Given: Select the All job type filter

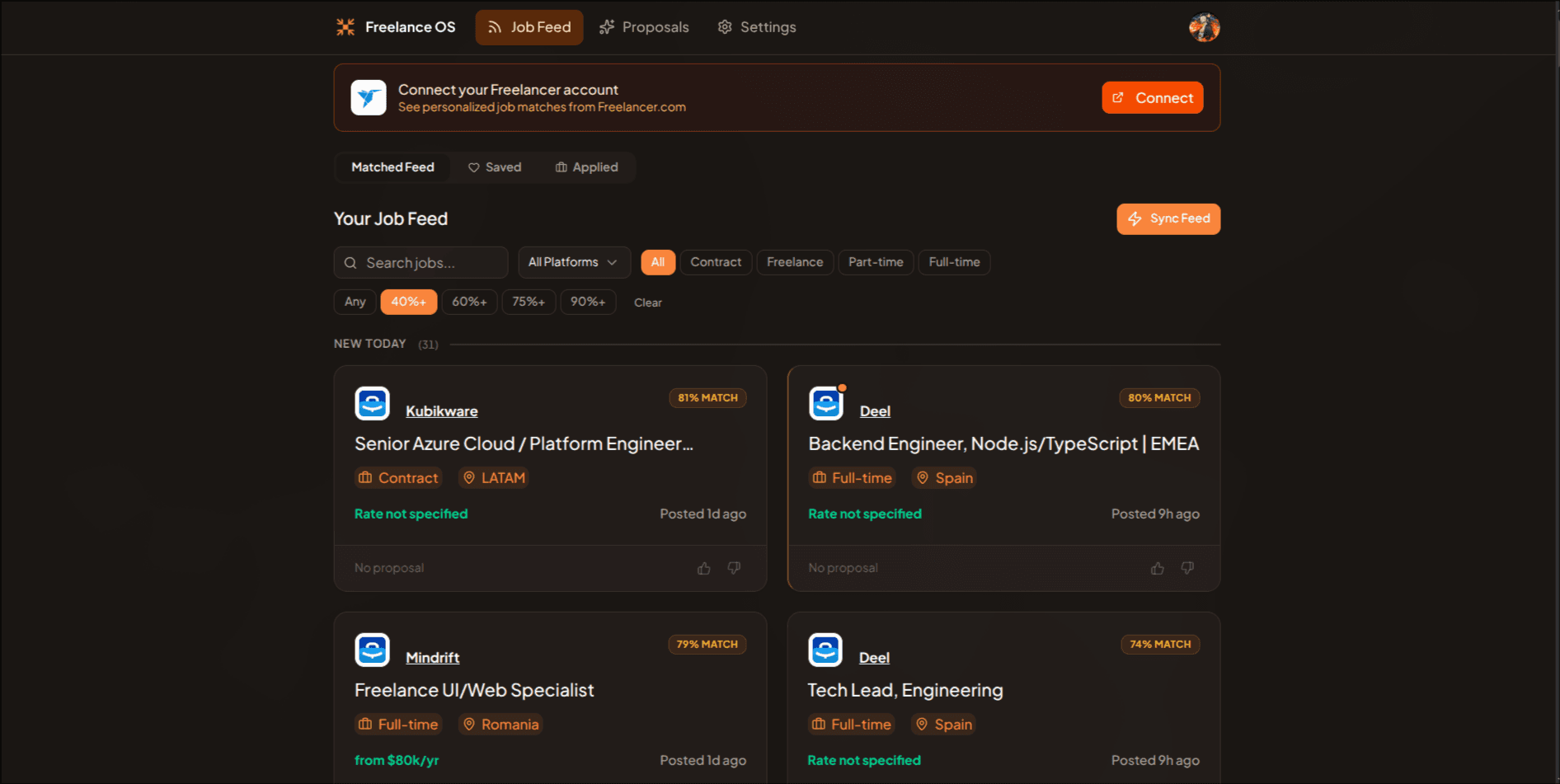Looking at the screenshot, I should pos(658,262).
